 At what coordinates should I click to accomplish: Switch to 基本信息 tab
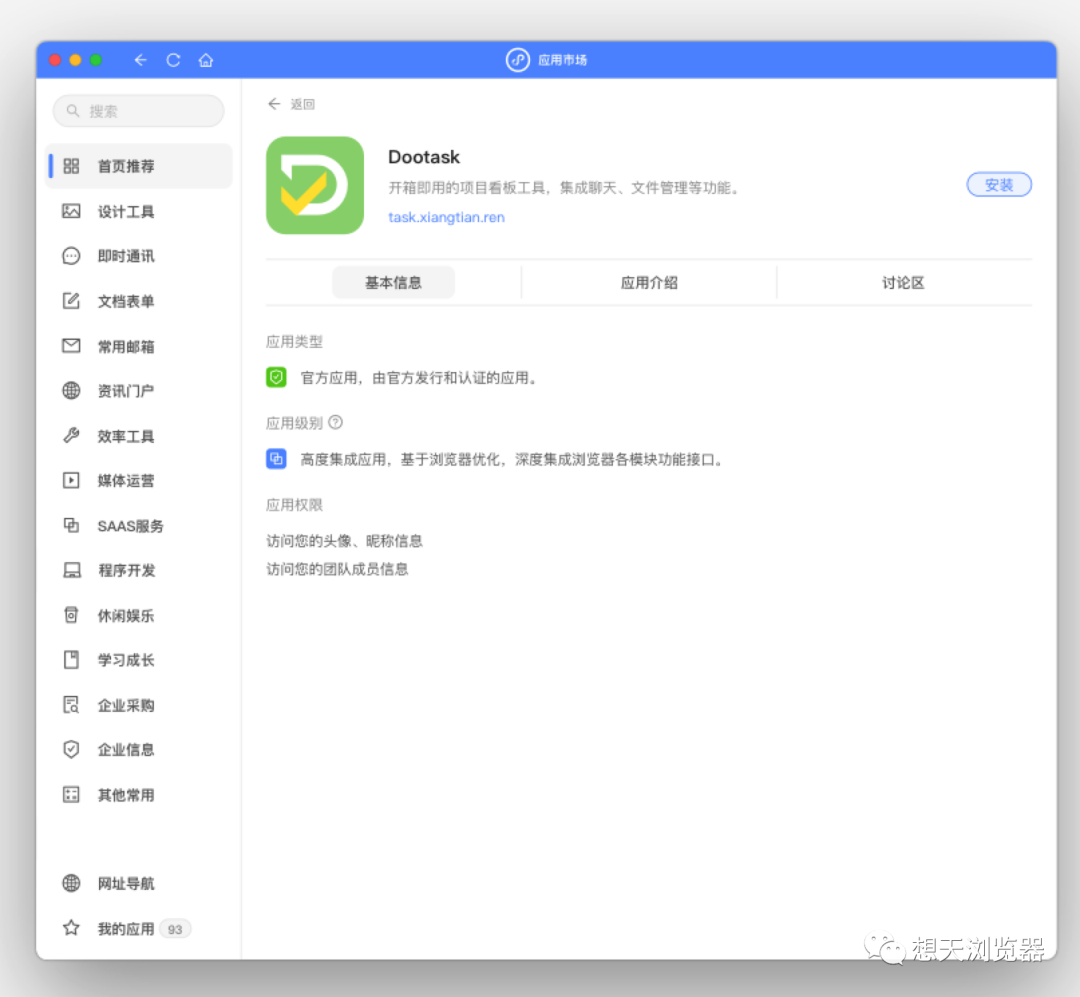(393, 282)
